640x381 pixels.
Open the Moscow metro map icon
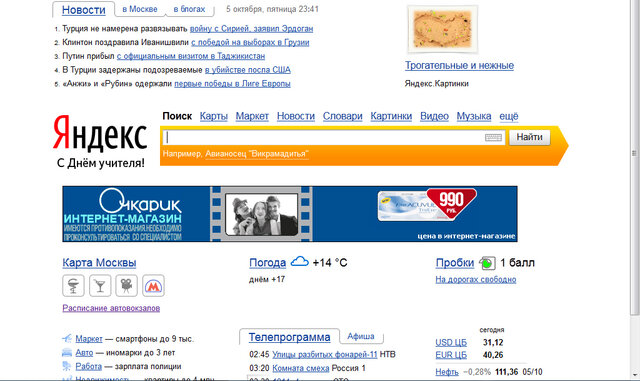[x=153, y=285]
